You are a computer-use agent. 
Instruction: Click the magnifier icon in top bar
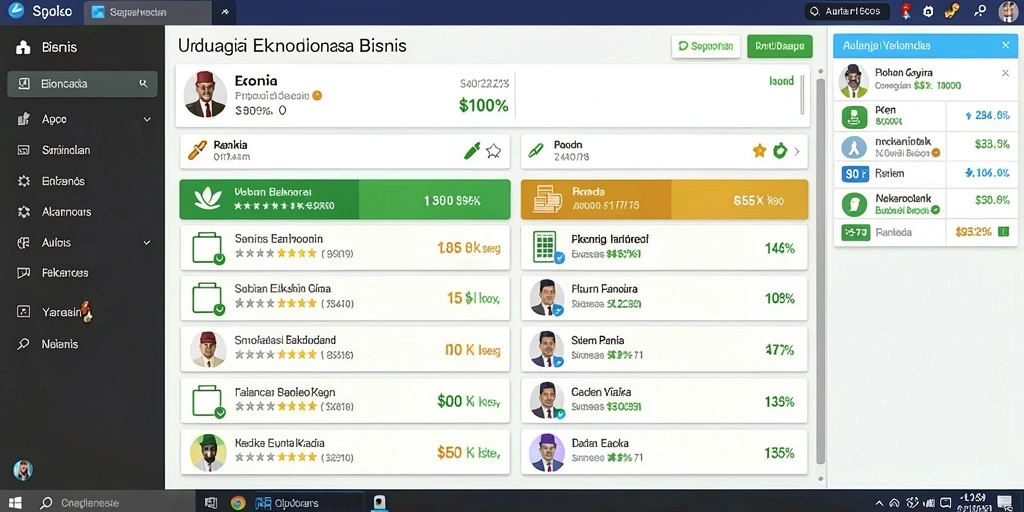pos(980,10)
